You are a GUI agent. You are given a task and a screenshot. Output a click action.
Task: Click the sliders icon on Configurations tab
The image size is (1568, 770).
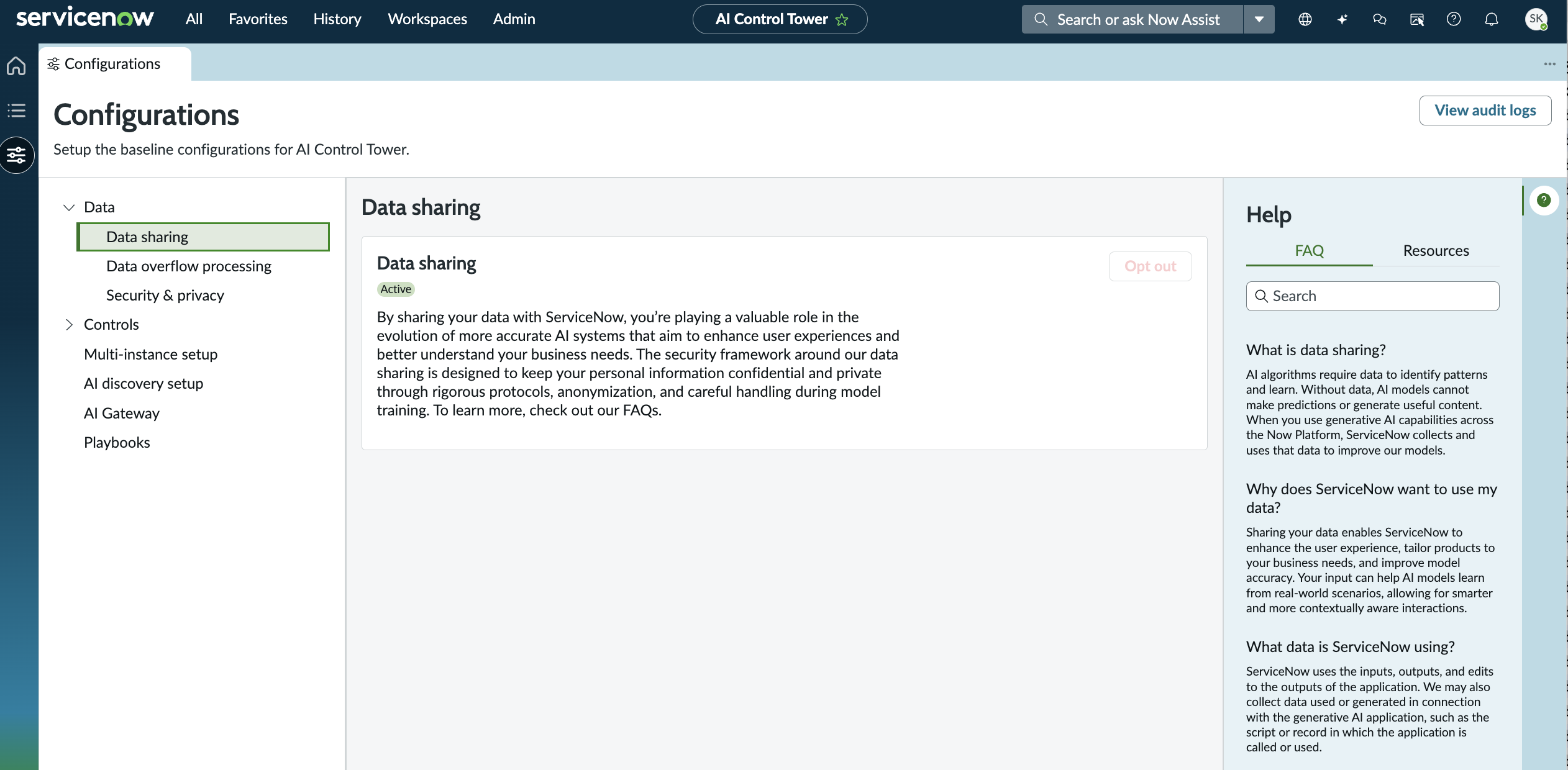(x=53, y=64)
